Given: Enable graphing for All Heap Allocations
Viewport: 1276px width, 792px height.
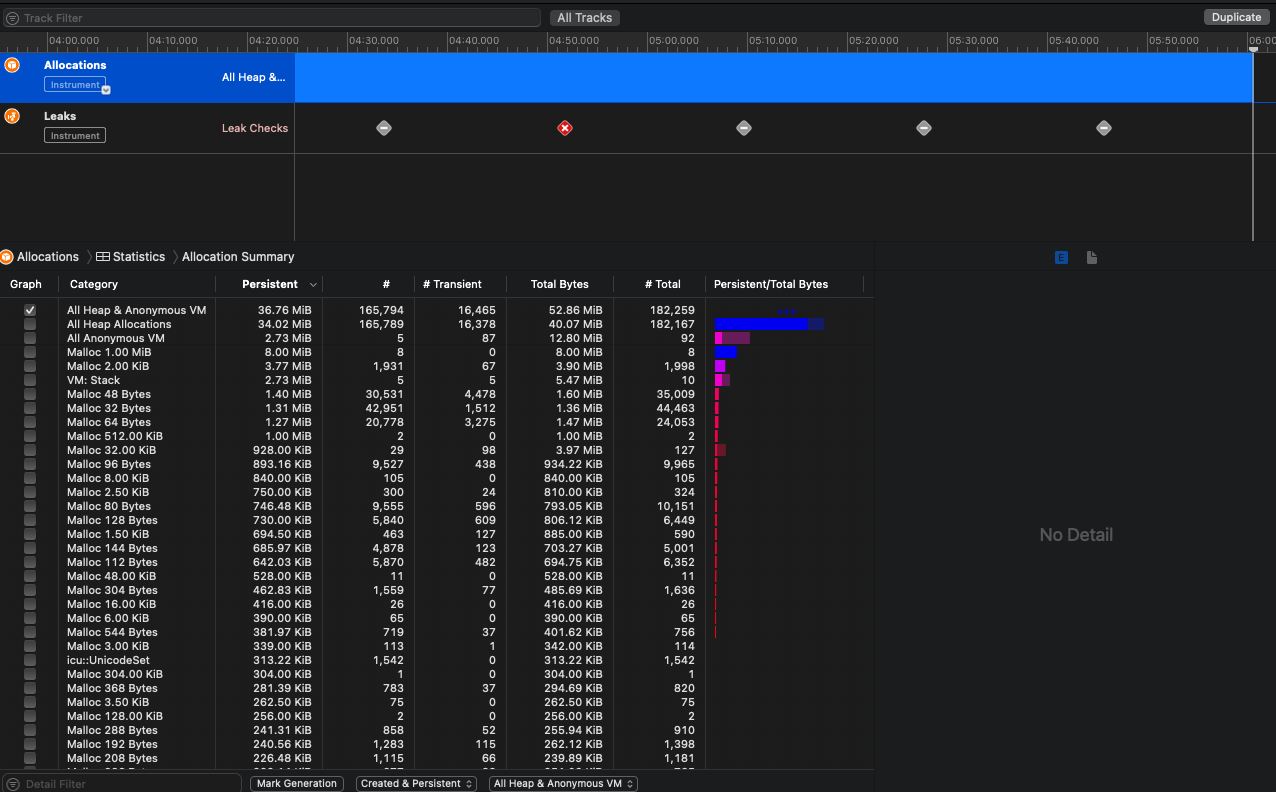Looking at the screenshot, I should [29, 324].
